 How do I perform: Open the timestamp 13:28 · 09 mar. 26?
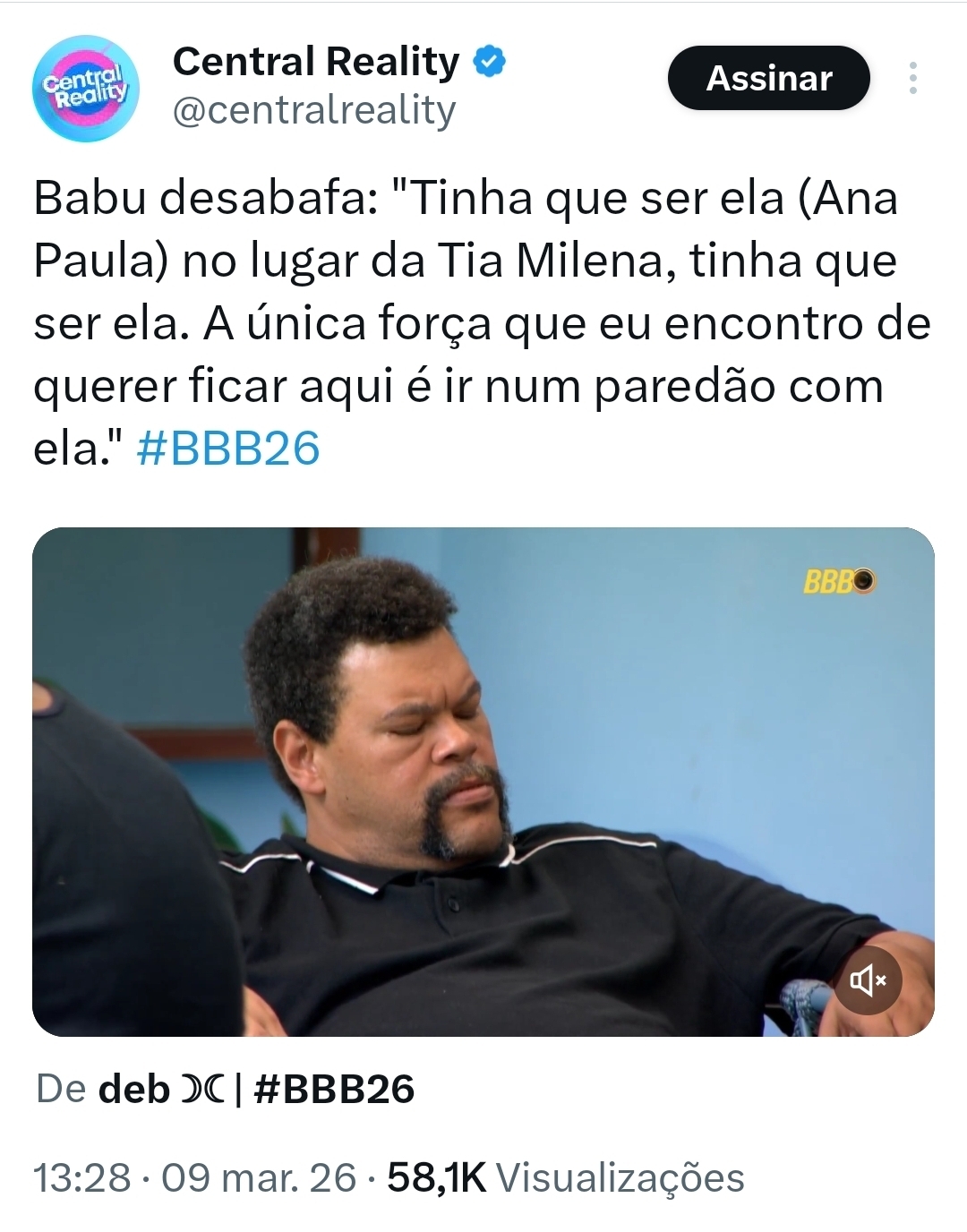click(x=195, y=1177)
